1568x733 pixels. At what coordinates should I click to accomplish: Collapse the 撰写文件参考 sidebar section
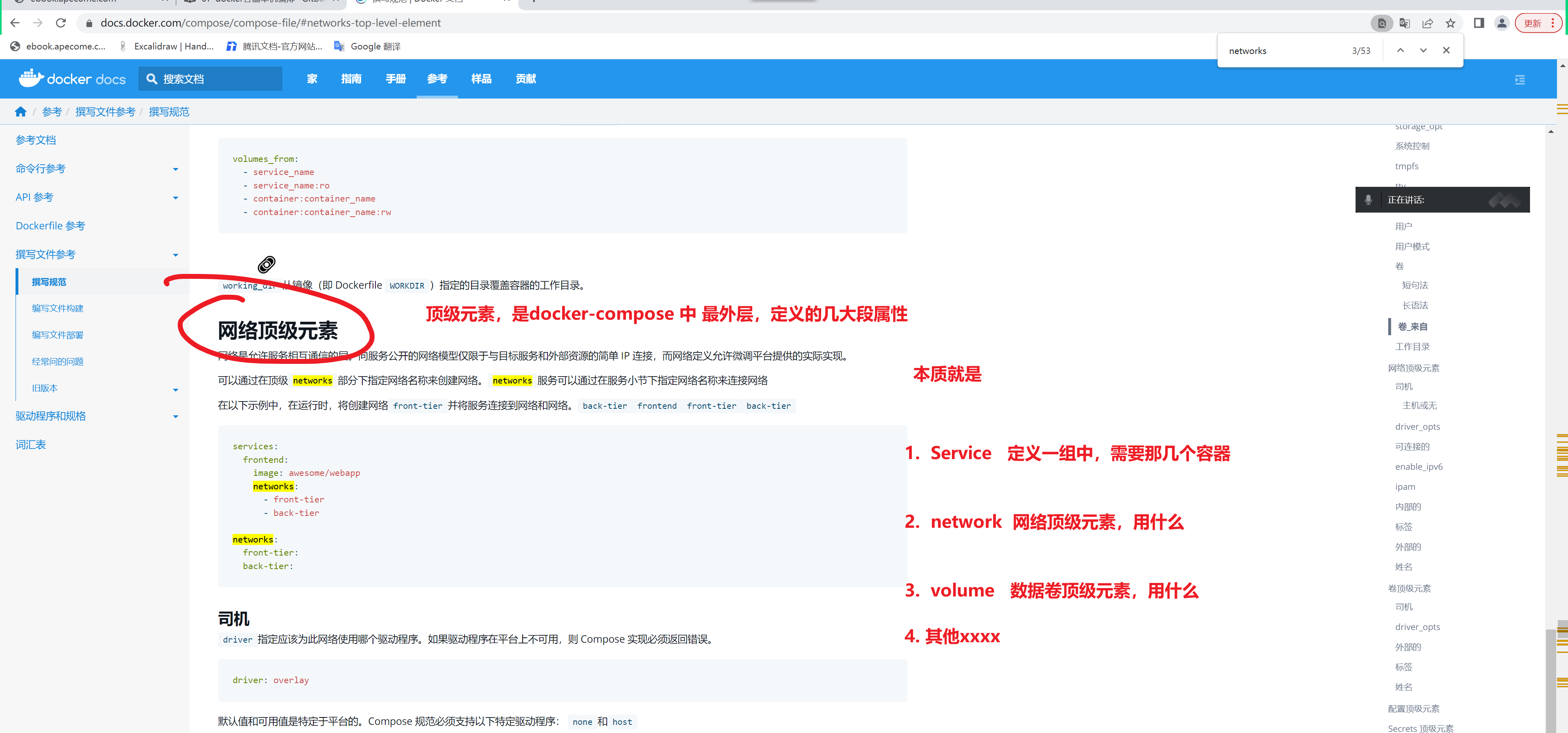(175, 255)
